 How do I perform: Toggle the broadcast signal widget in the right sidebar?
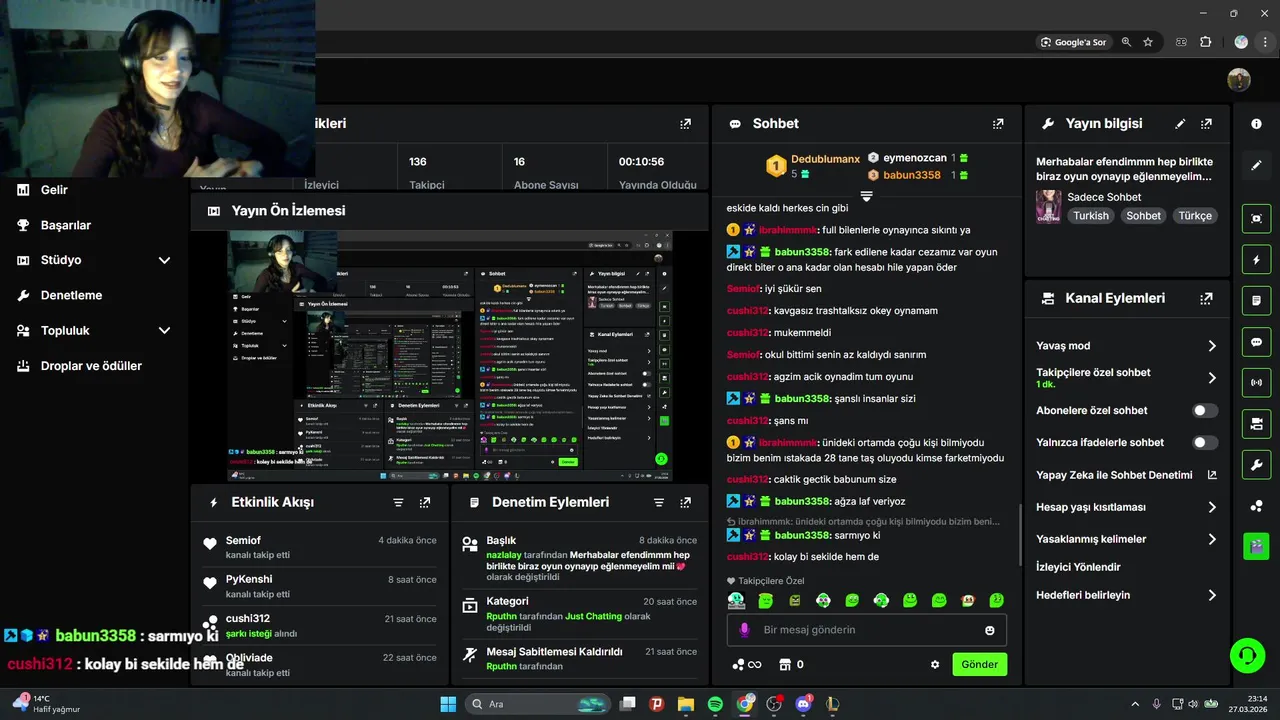(x=1256, y=382)
